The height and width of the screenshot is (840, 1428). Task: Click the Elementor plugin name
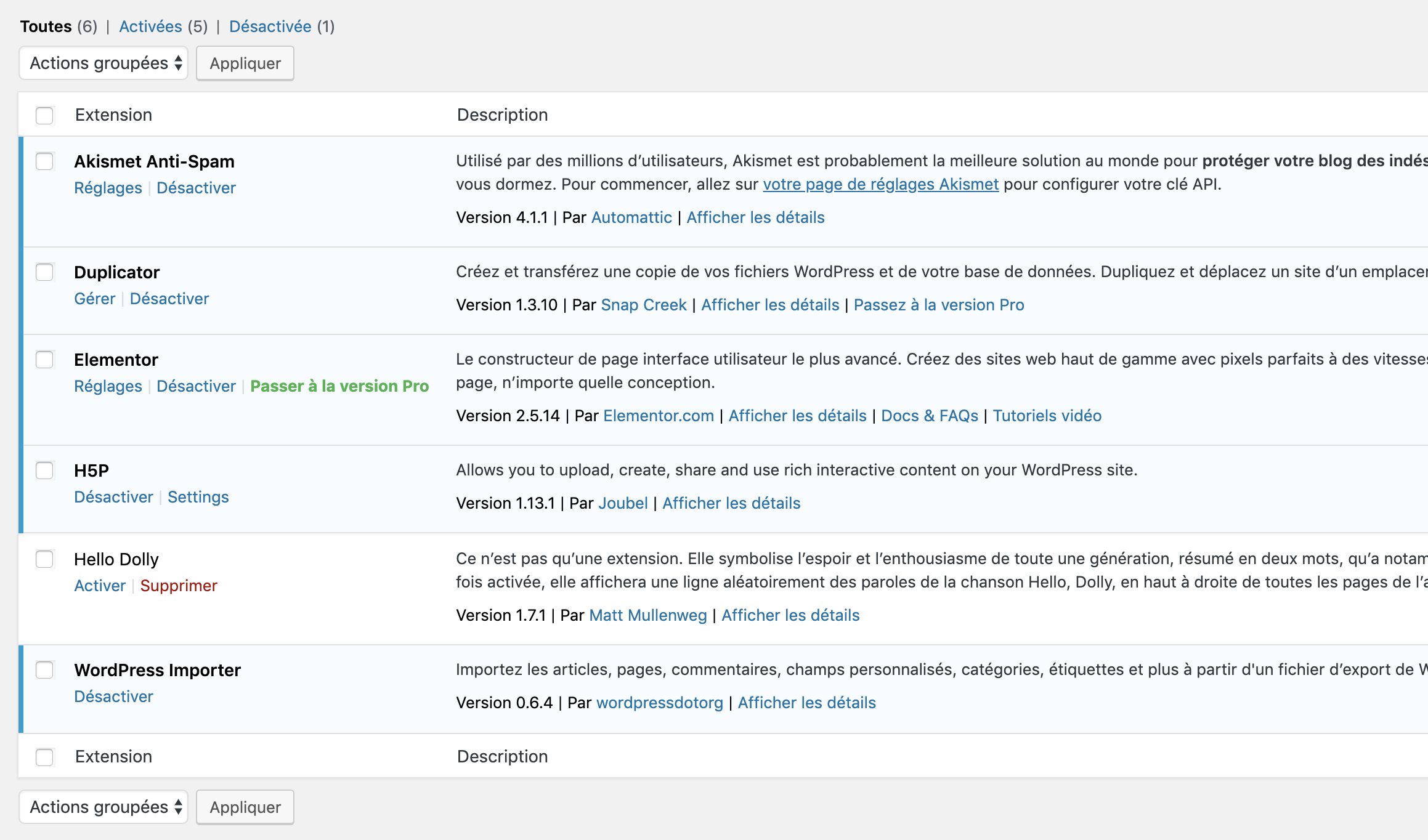click(116, 360)
